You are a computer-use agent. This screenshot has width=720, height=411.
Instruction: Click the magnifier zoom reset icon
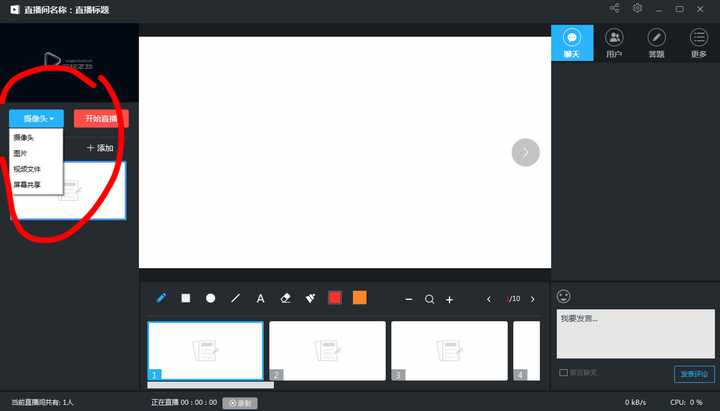[x=429, y=299]
